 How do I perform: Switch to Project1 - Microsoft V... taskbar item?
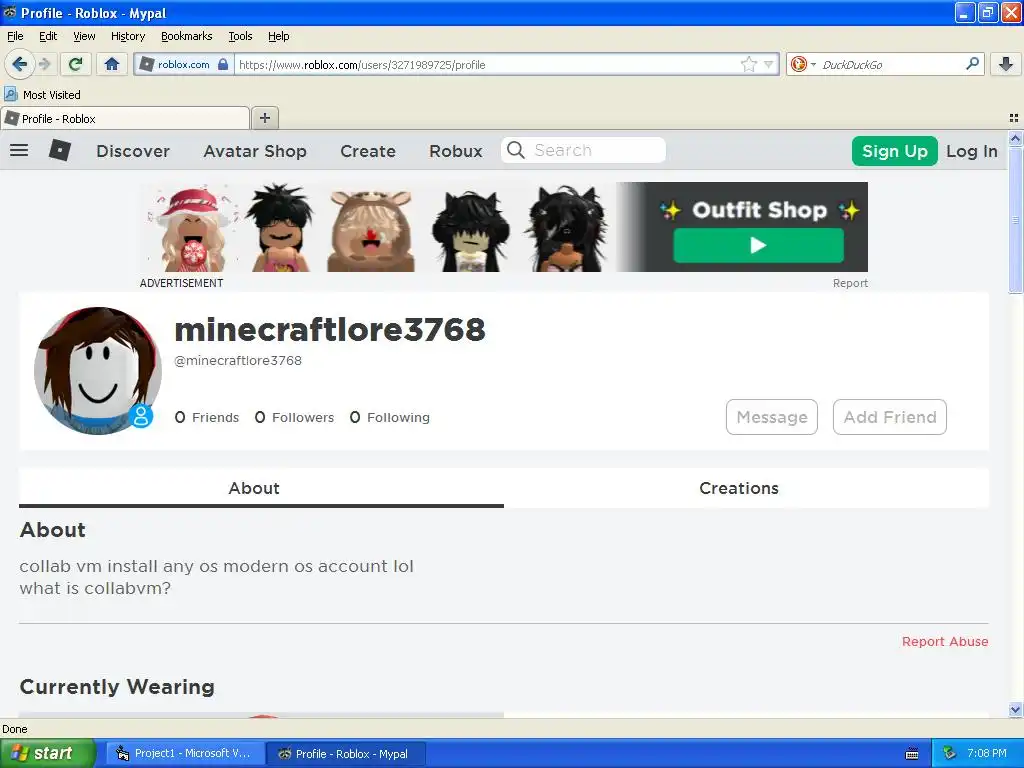coord(185,753)
